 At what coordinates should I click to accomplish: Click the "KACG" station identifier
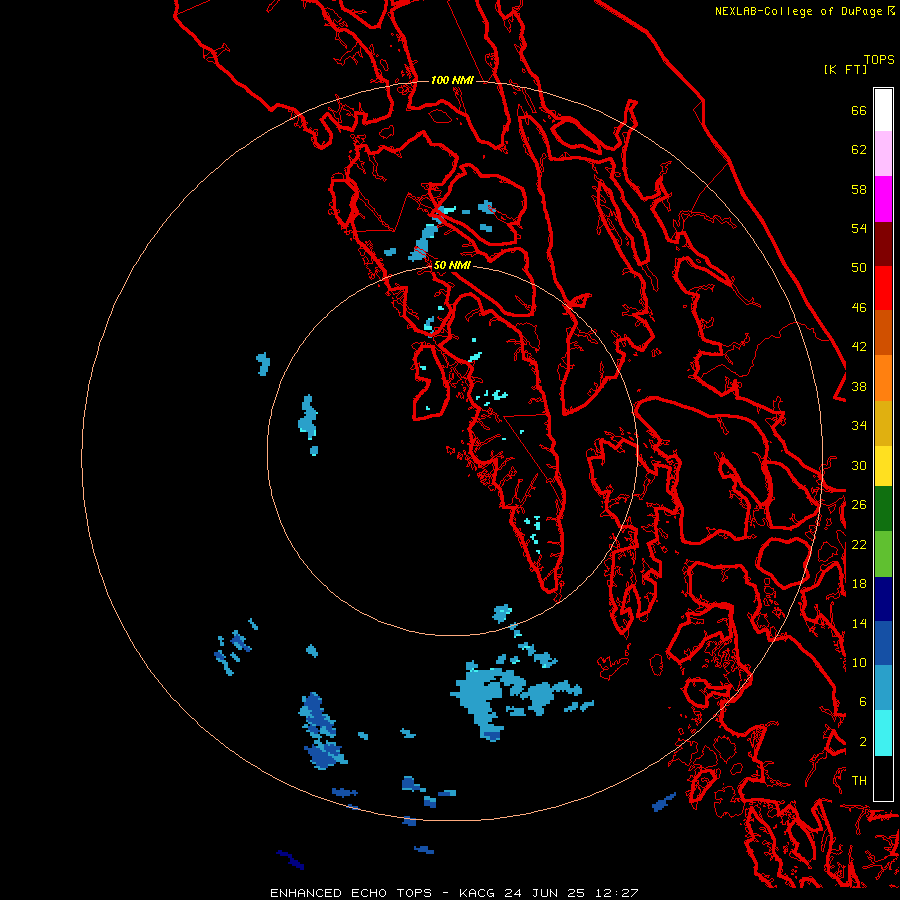tap(478, 893)
